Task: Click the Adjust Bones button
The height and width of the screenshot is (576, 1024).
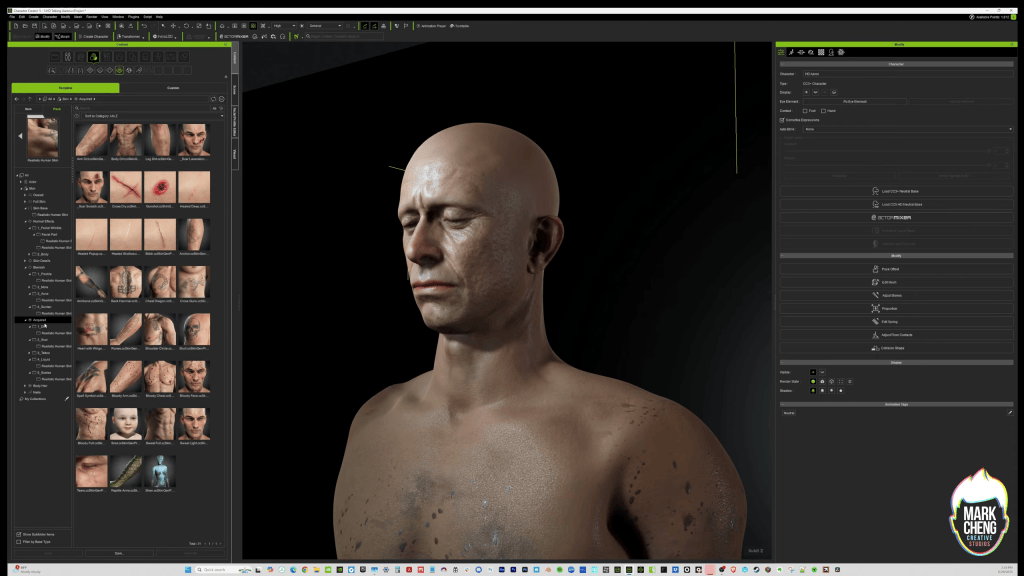Action: coord(896,295)
